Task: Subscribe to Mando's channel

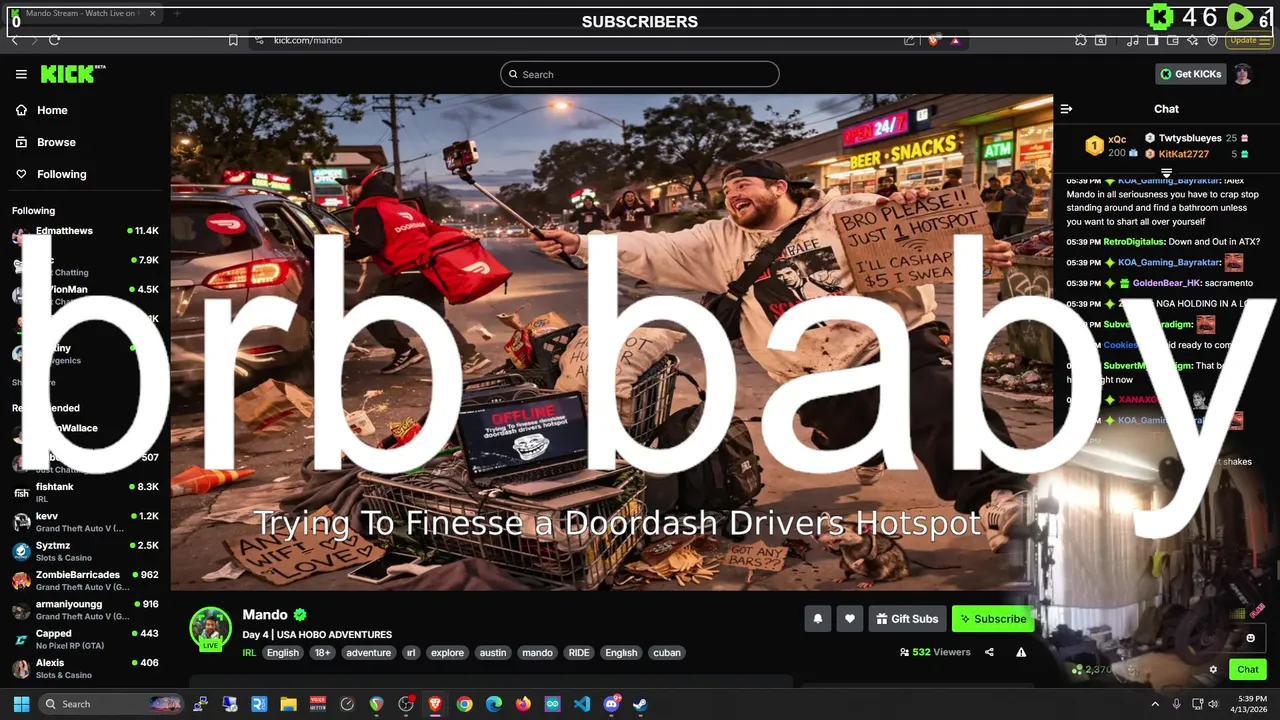Action: point(993,619)
